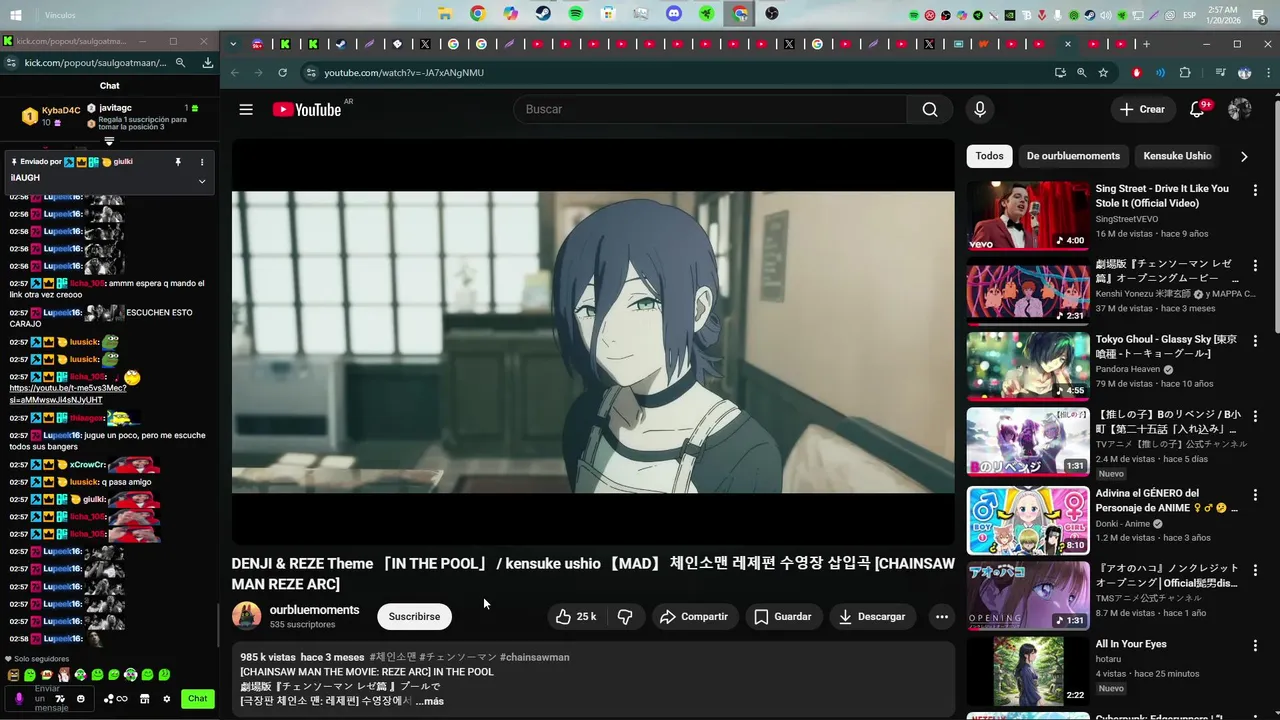Open Chrome's zoom magnifier in address bar
Image resolution: width=1280 pixels, height=720 pixels.
pyautogui.click(x=1081, y=73)
